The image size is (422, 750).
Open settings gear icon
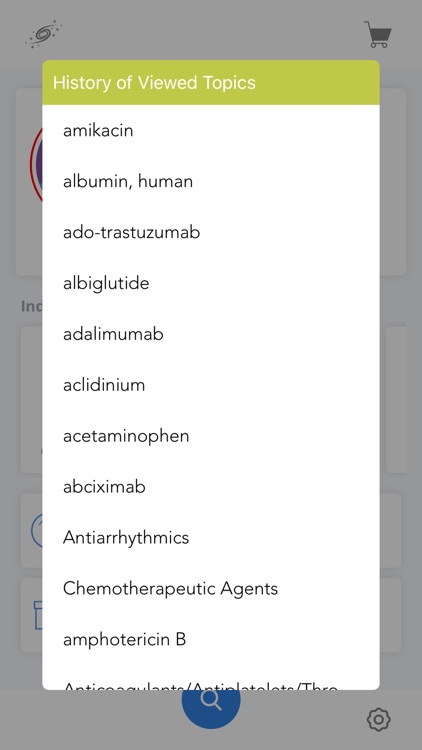[378, 719]
